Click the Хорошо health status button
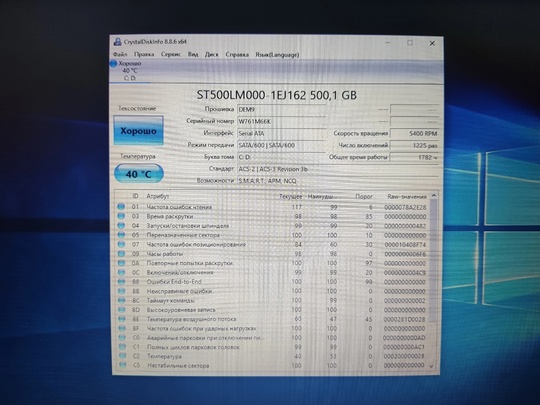 tap(138, 131)
